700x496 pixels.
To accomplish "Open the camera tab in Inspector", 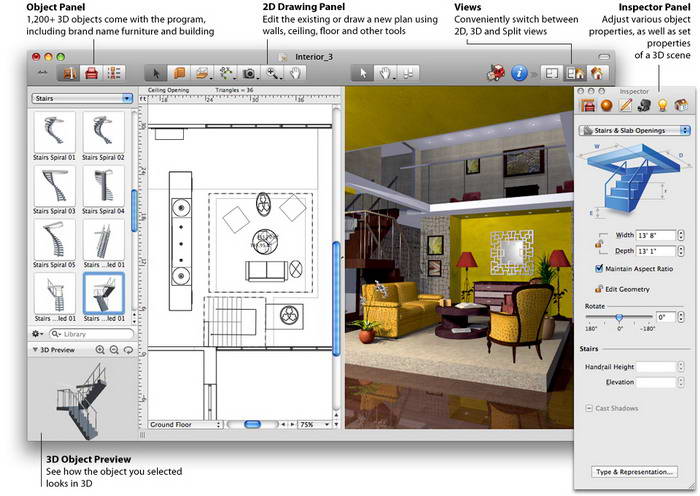I will coord(644,105).
